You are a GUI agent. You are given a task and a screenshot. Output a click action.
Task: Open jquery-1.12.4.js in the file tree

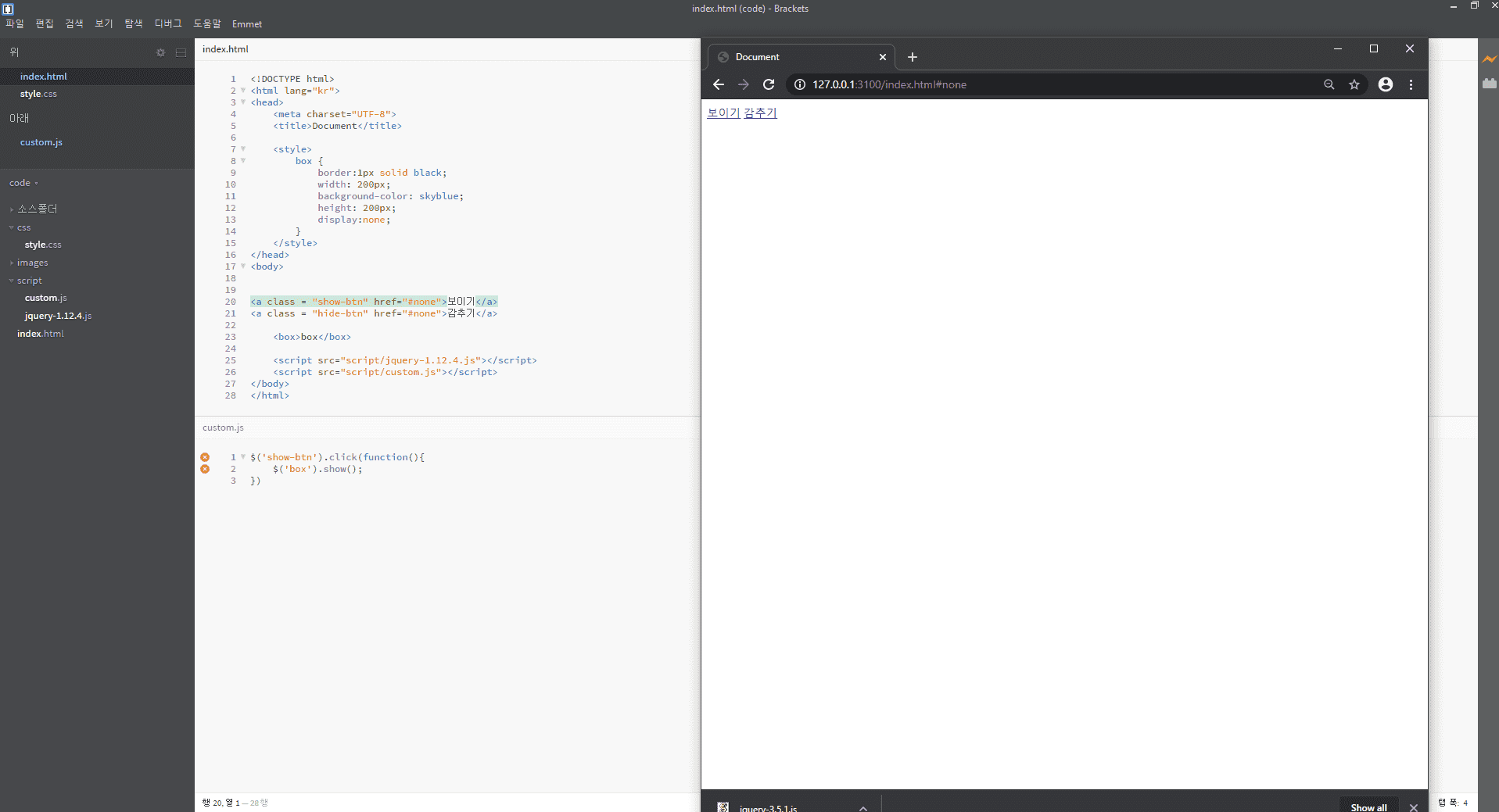tap(58, 316)
